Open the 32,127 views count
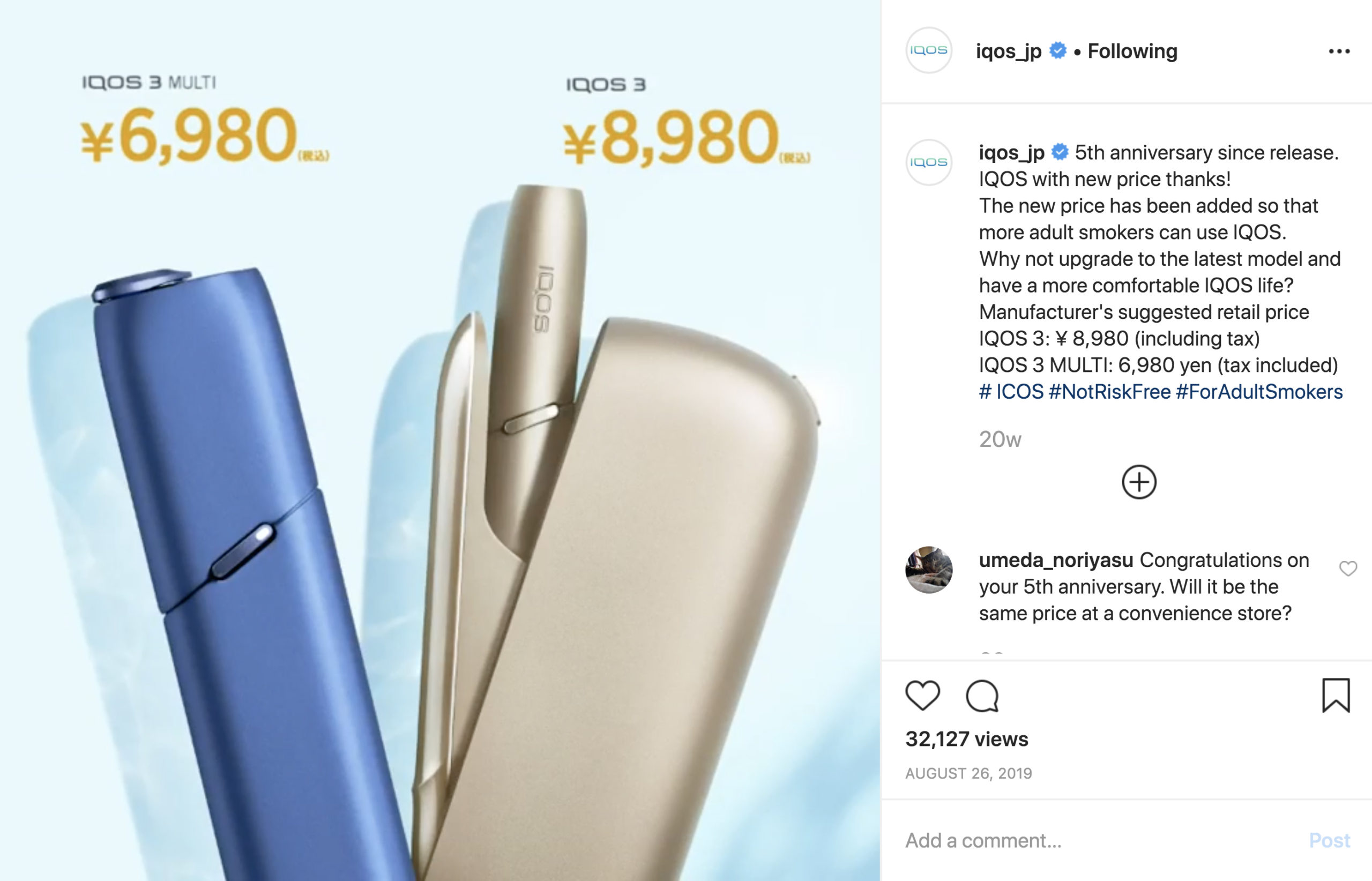The image size is (1372, 881). pyautogui.click(x=966, y=739)
